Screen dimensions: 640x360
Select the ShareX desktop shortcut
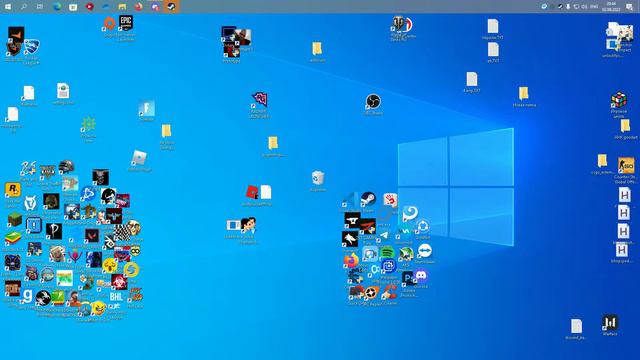(423, 227)
